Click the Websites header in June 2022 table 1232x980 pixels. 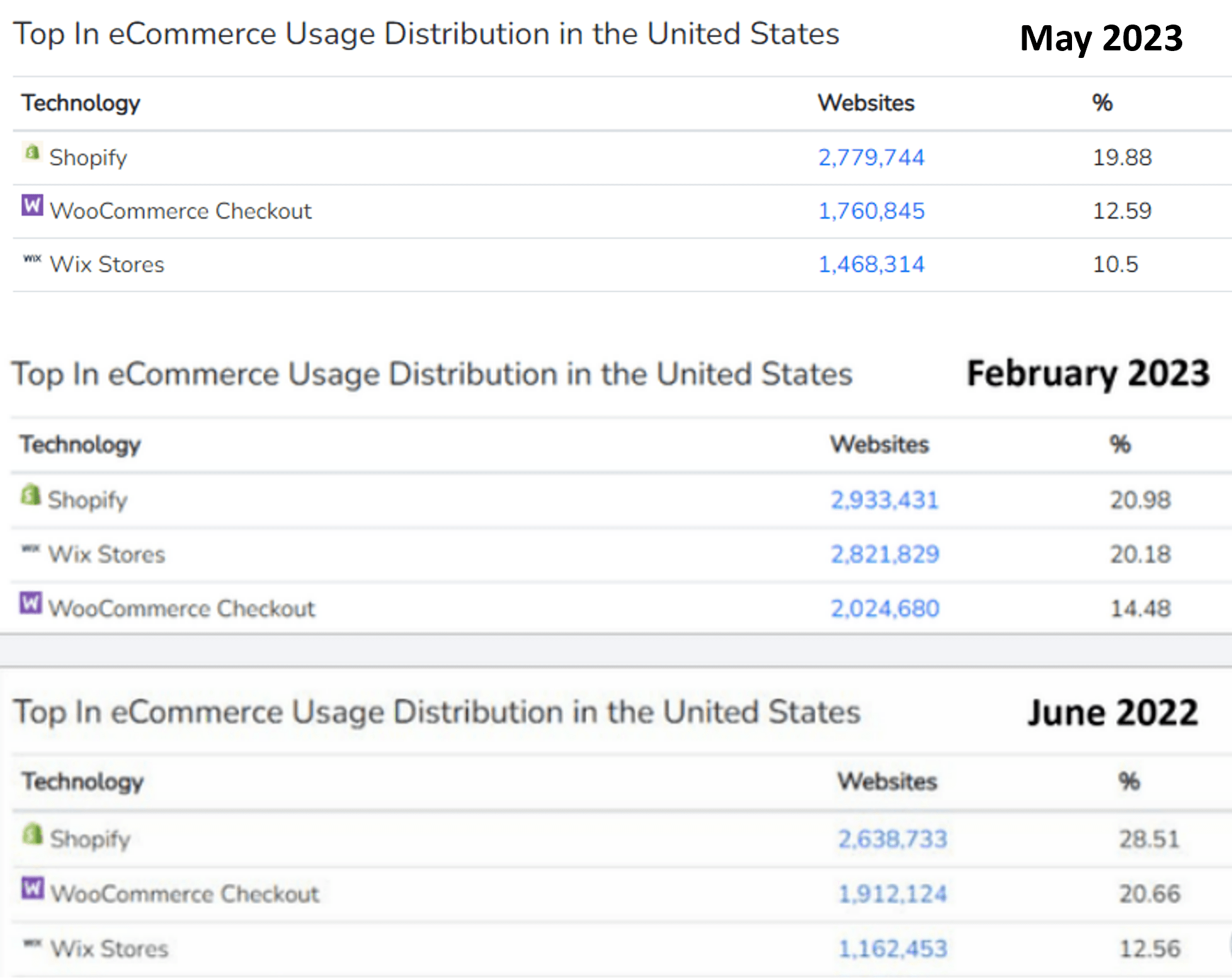[x=887, y=781]
